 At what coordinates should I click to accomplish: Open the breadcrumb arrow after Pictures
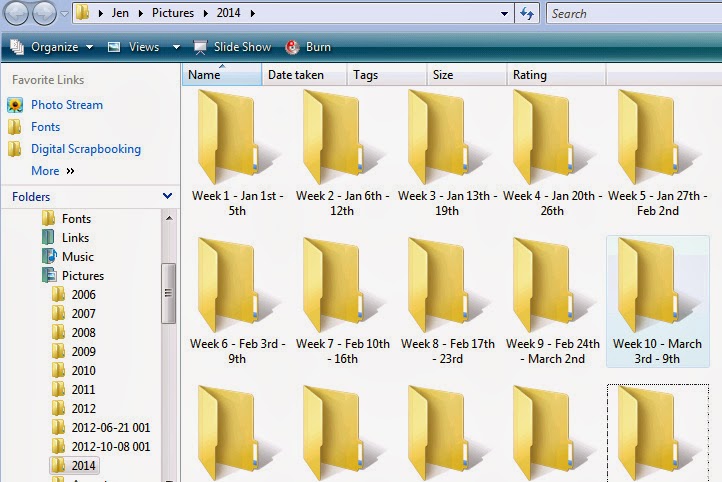206,13
